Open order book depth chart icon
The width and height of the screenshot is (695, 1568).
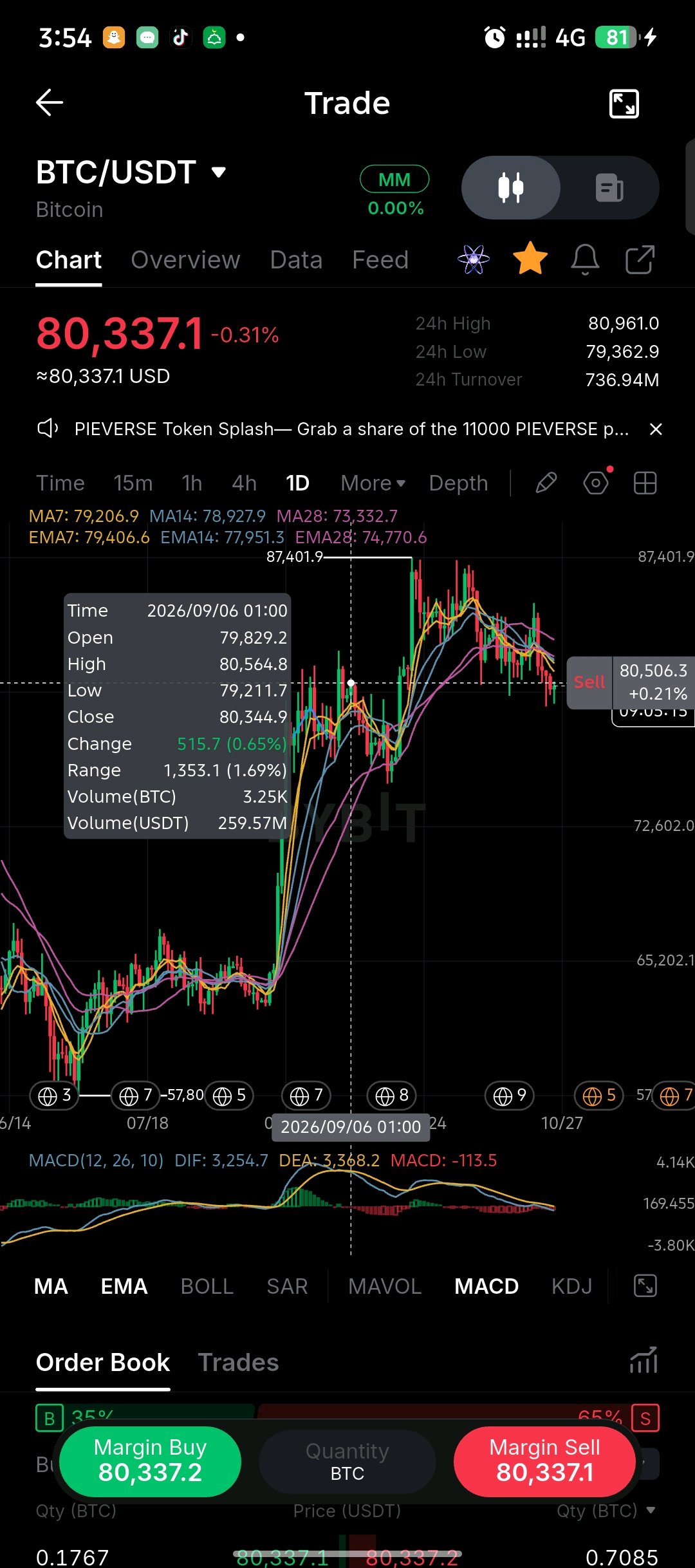tap(644, 1360)
